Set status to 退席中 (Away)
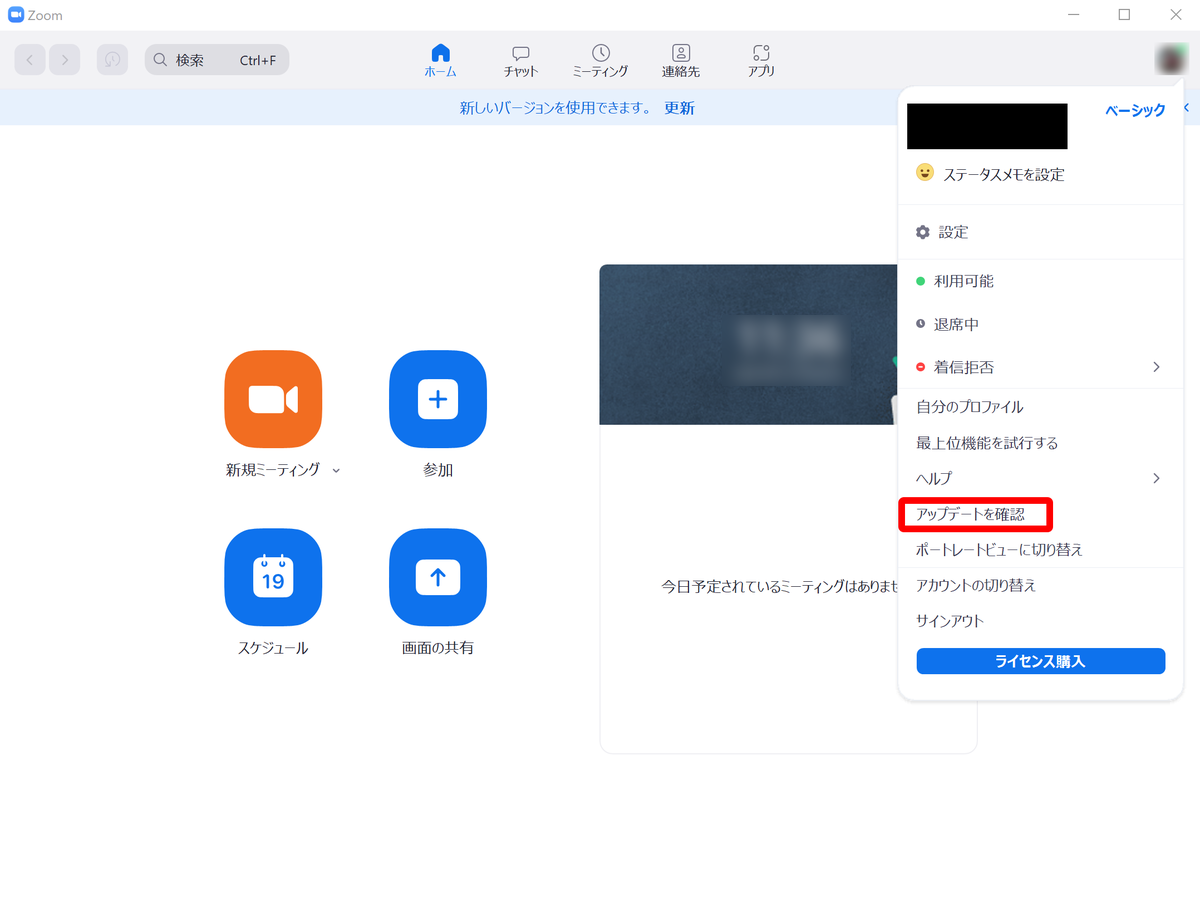 click(955, 325)
